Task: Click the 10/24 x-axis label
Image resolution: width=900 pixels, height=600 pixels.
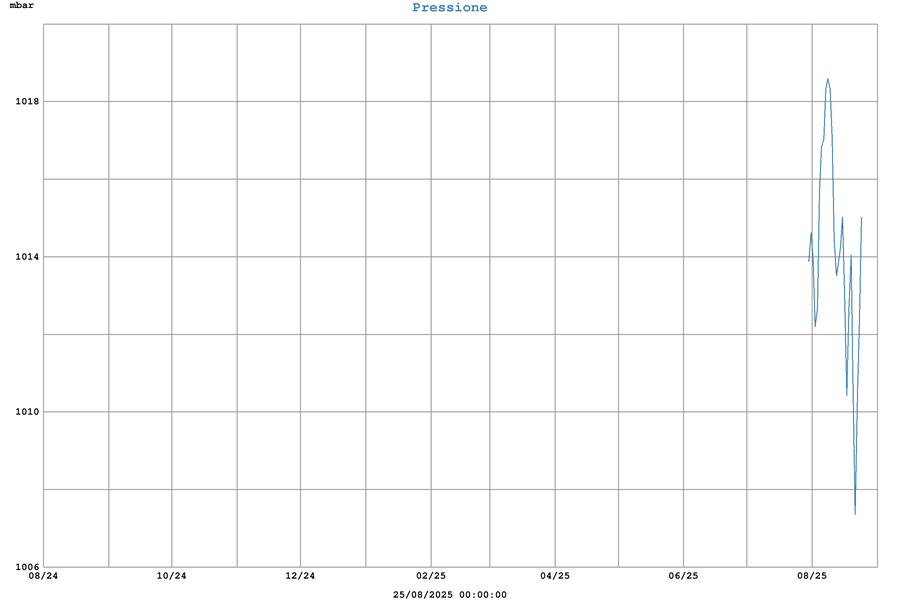Action: pyautogui.click(x=172, y=576)
